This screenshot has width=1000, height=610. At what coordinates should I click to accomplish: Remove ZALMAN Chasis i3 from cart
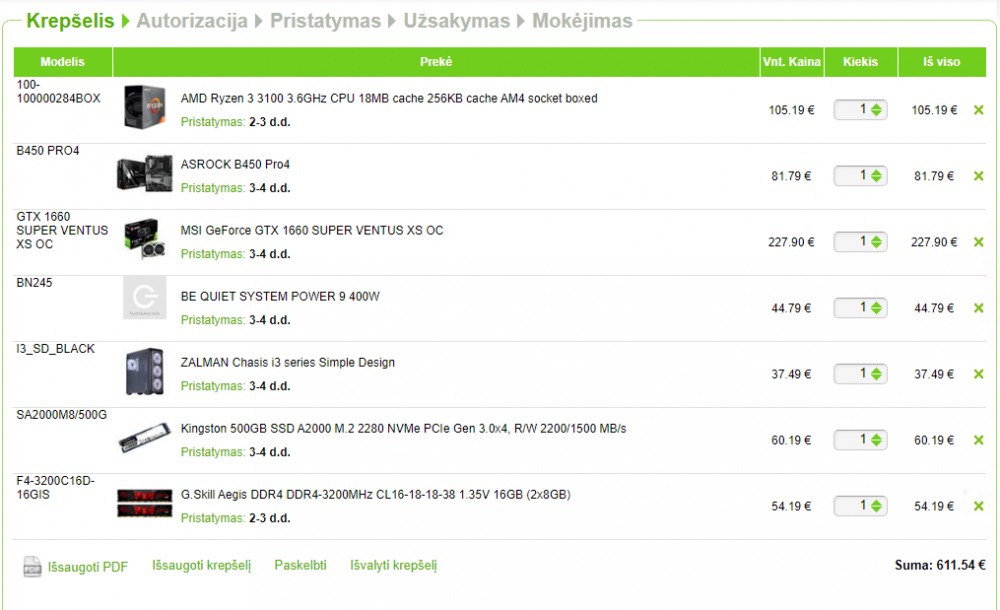(978, 374)
